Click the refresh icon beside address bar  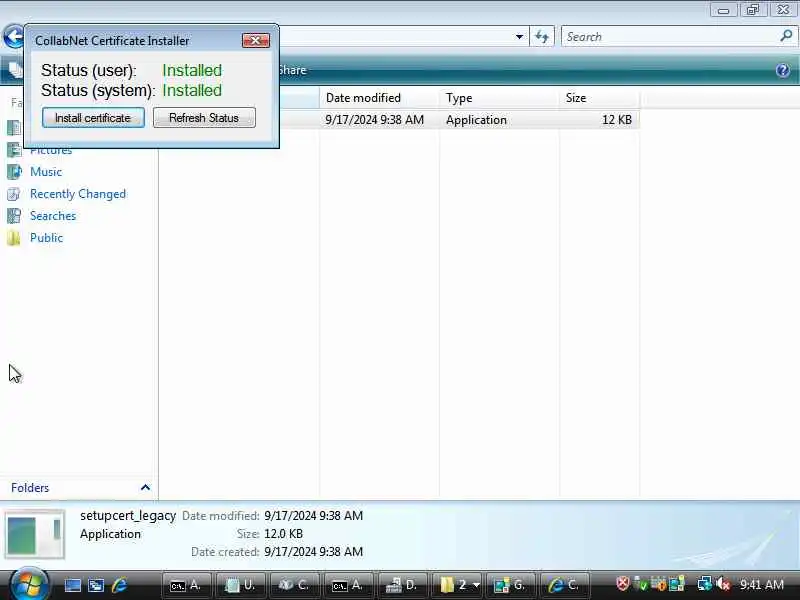[542, 37]
